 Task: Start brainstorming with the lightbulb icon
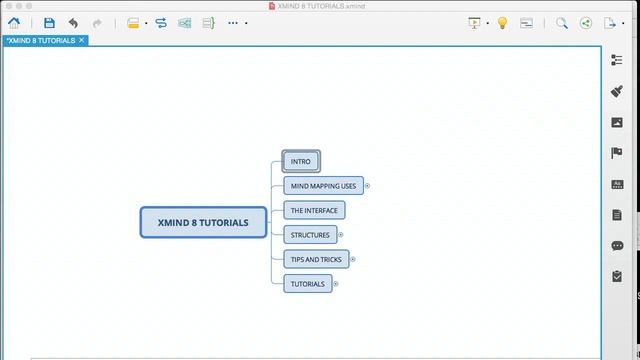[502, 23]
